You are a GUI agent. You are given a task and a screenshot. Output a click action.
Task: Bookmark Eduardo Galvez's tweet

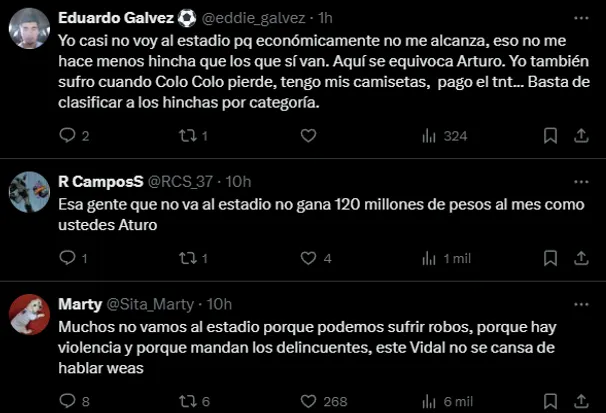click(549, 135)
